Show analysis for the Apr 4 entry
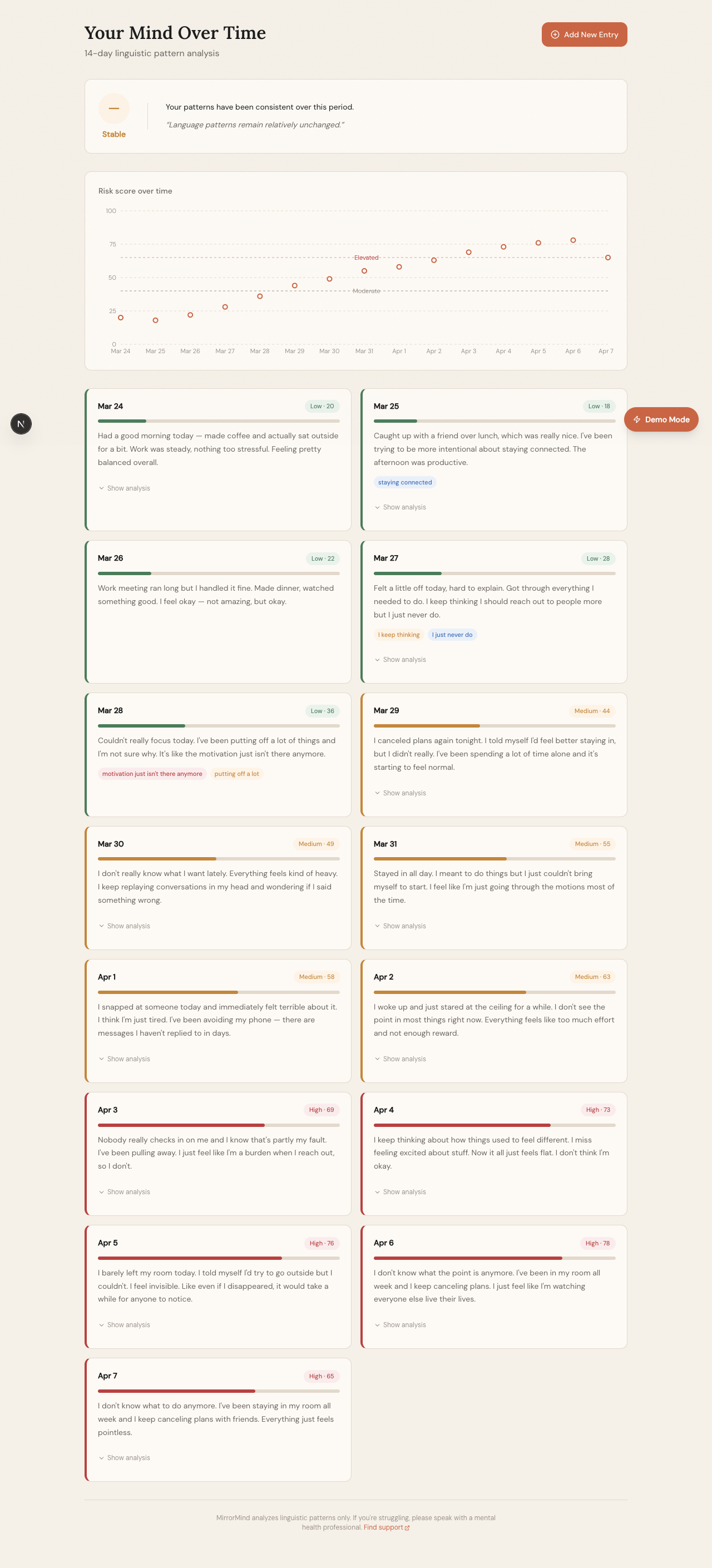 (400, 1192)
